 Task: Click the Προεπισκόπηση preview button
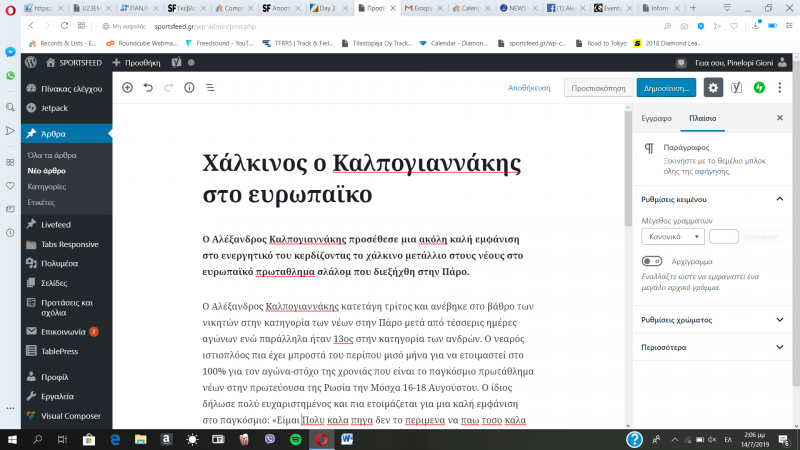pyautogui.click(x=596, y=88)
